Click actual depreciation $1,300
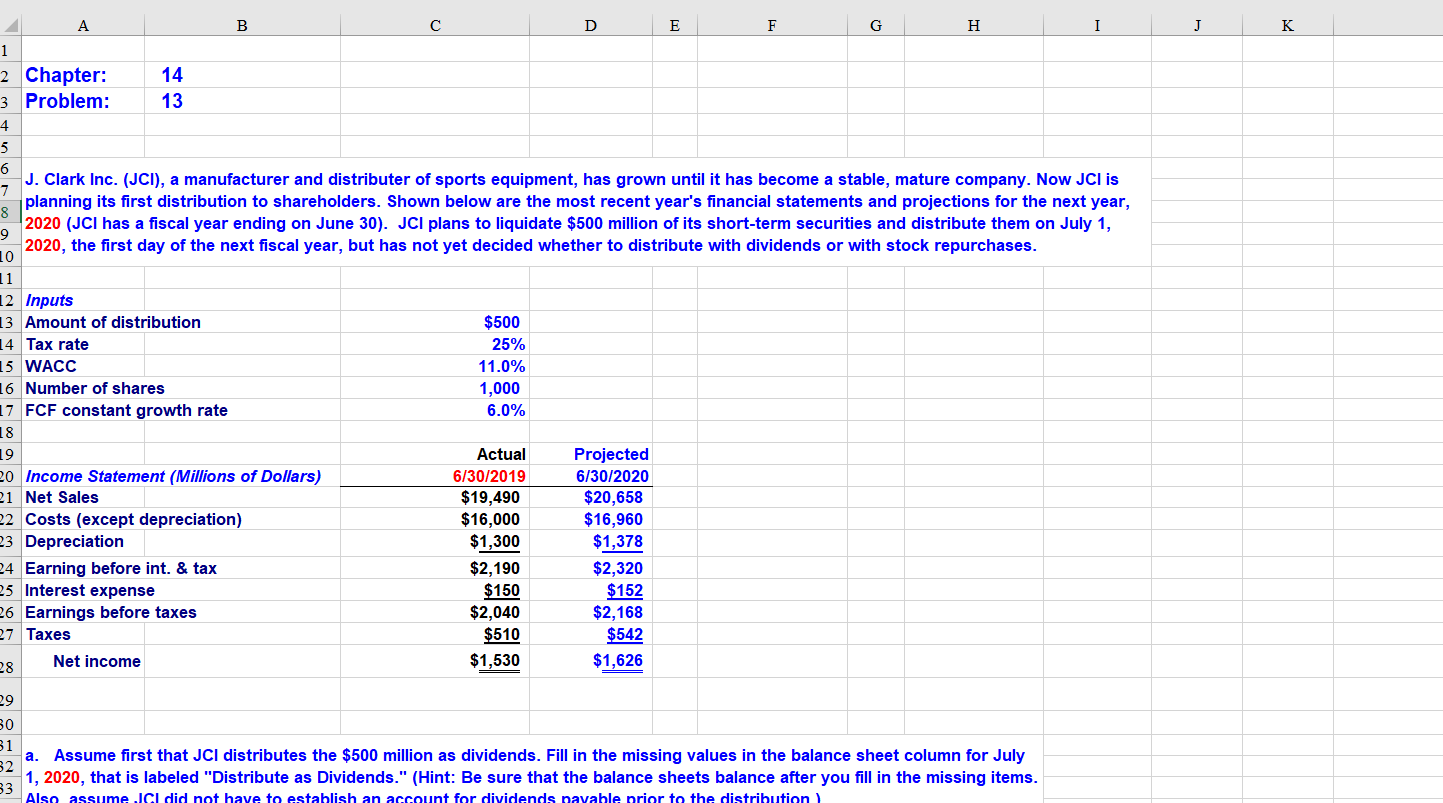The width and height of the screenshot is (1443, 803). [x=495, y=541]
